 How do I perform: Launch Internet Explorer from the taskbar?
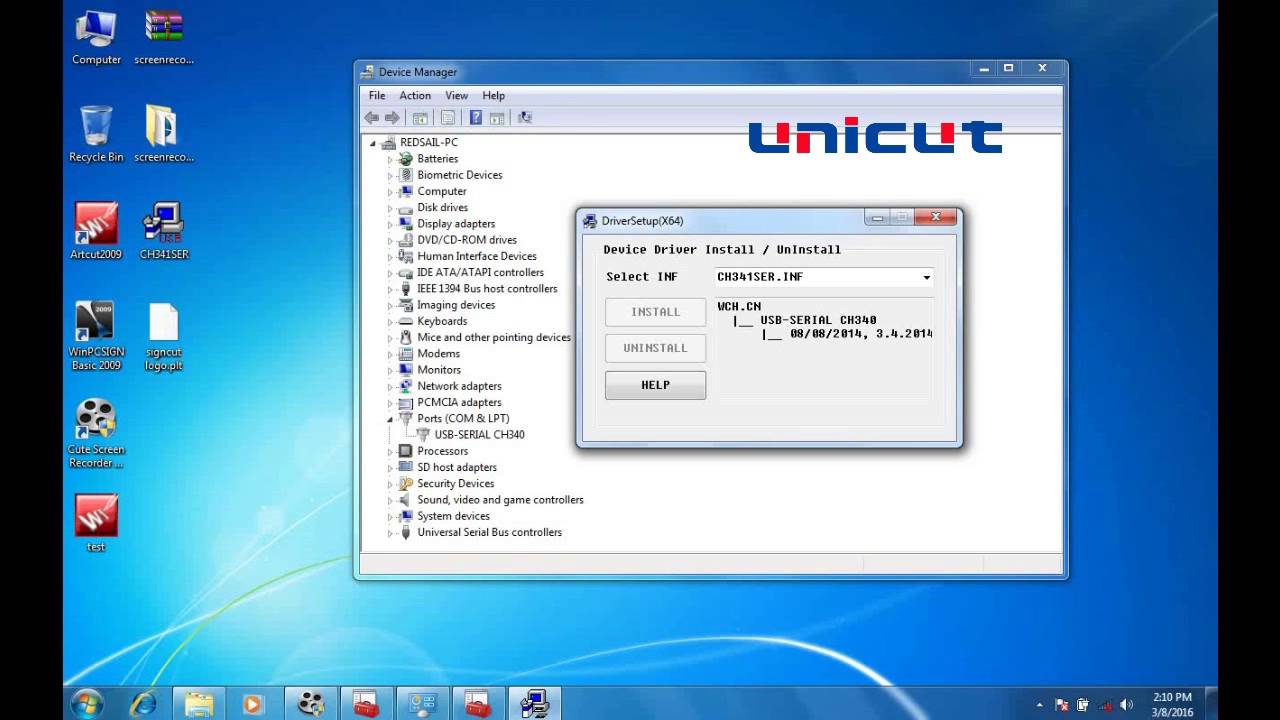tap(143, 703)
